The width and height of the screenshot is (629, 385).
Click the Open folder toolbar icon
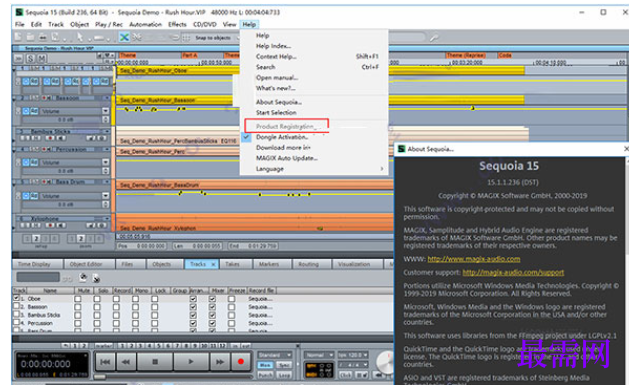pyautogui.click(x=30, y=37)
